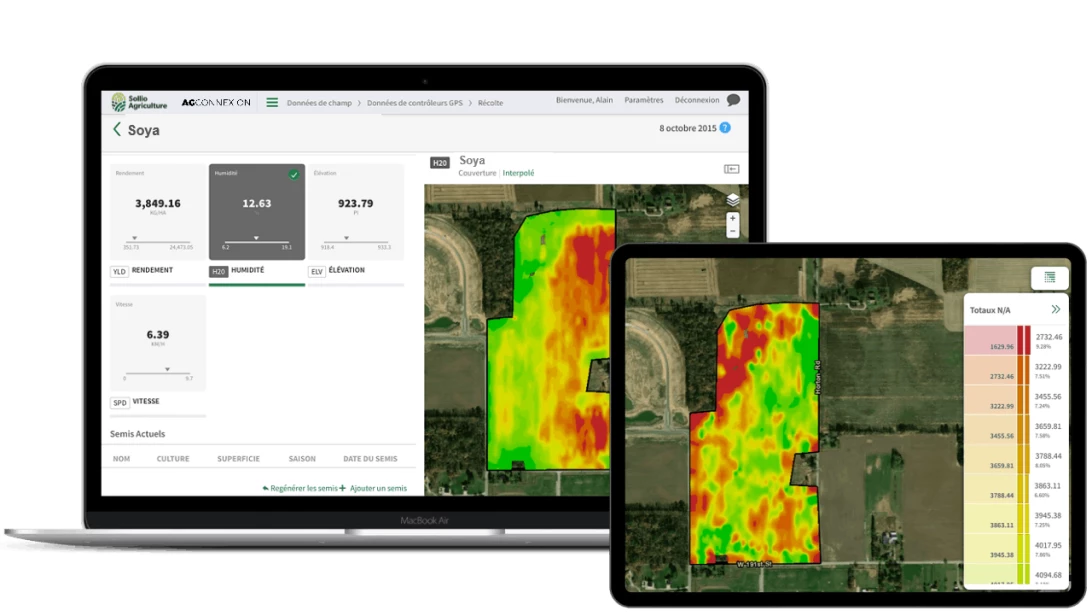Click the yellow-green swatch for 4017.95
1092x612 pixels.
tap(1024, 549)
